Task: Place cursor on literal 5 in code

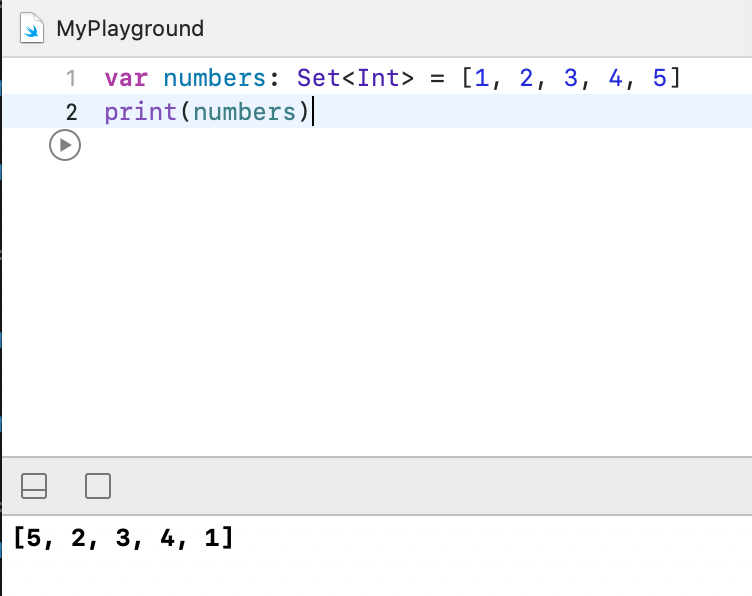Action: click(x=659, y=78)
